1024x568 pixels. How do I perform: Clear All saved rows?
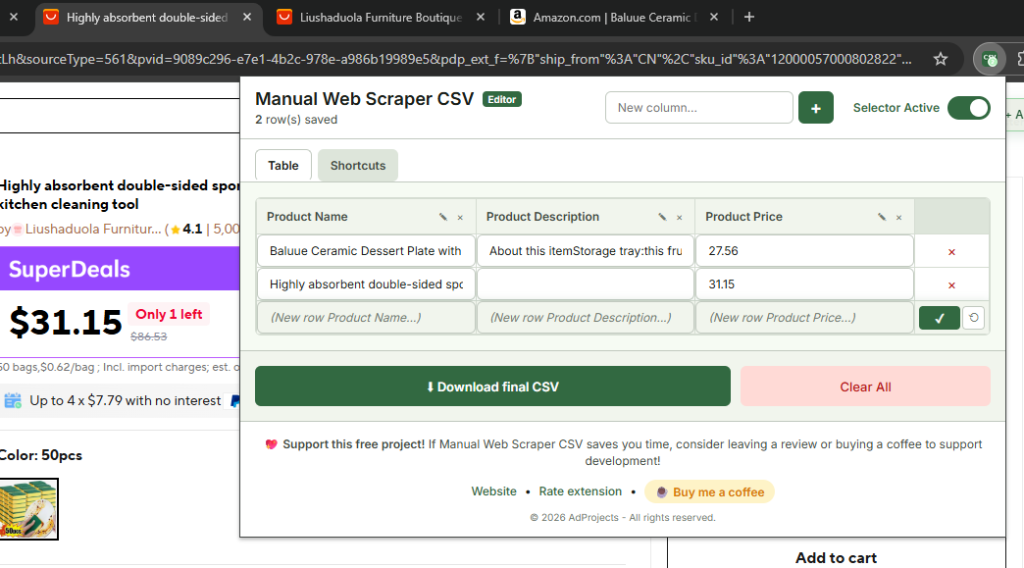[x=865, y=387]
